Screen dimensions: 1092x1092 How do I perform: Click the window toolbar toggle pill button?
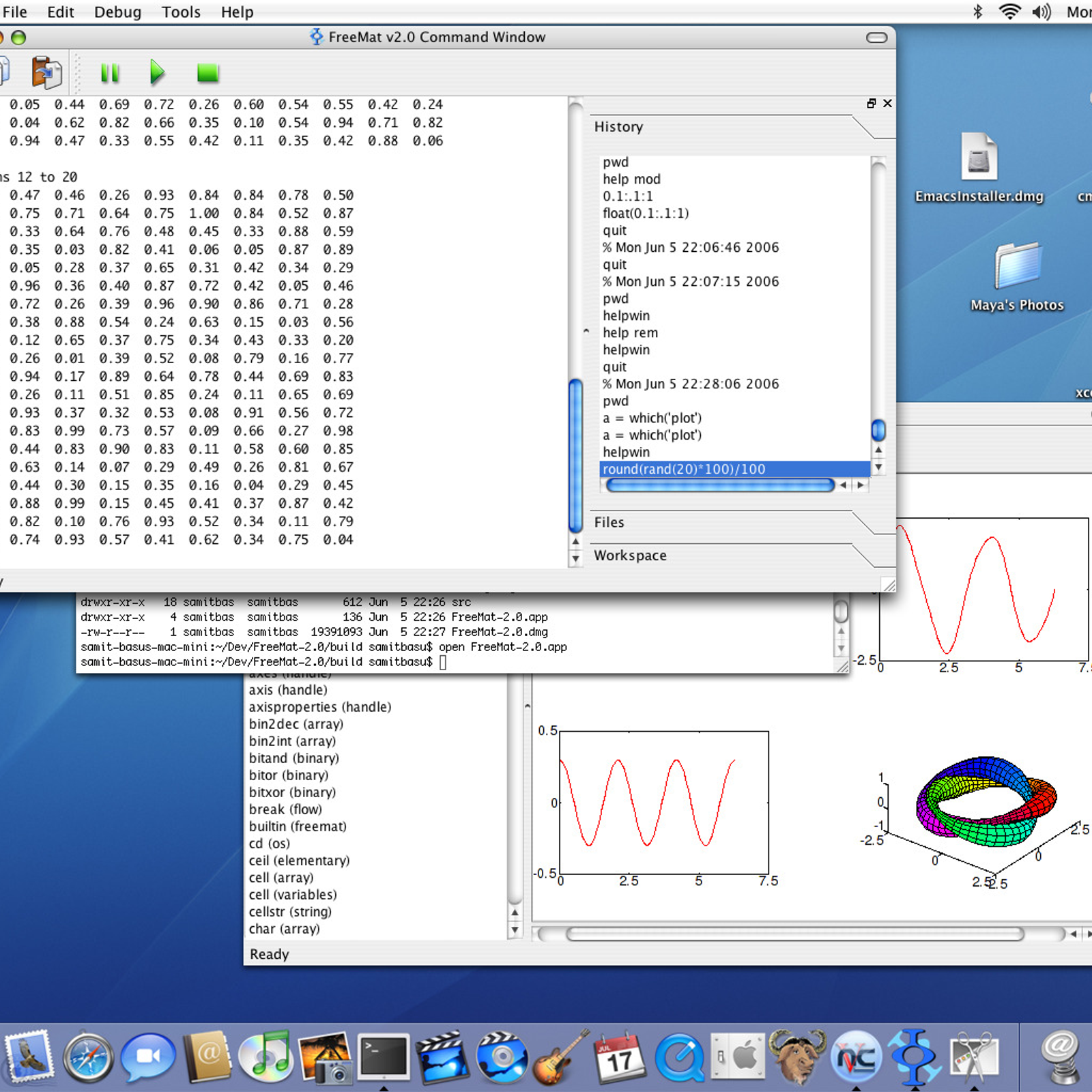coord(877,38)
